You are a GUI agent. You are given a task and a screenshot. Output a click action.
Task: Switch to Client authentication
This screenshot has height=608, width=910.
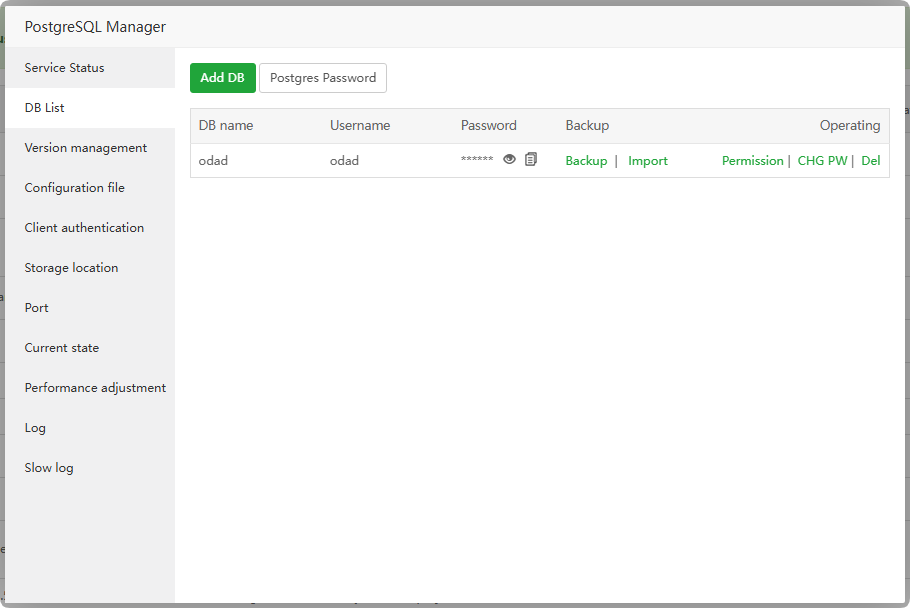click(90, 228)
